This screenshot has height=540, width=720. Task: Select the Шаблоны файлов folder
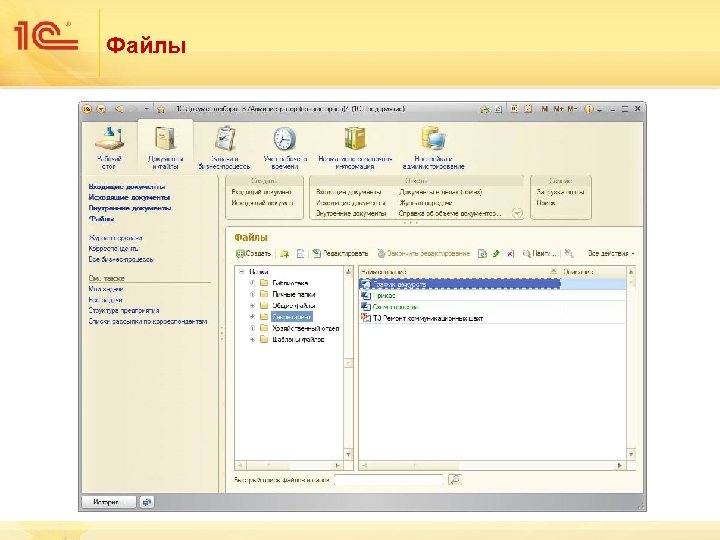[298, 340]
